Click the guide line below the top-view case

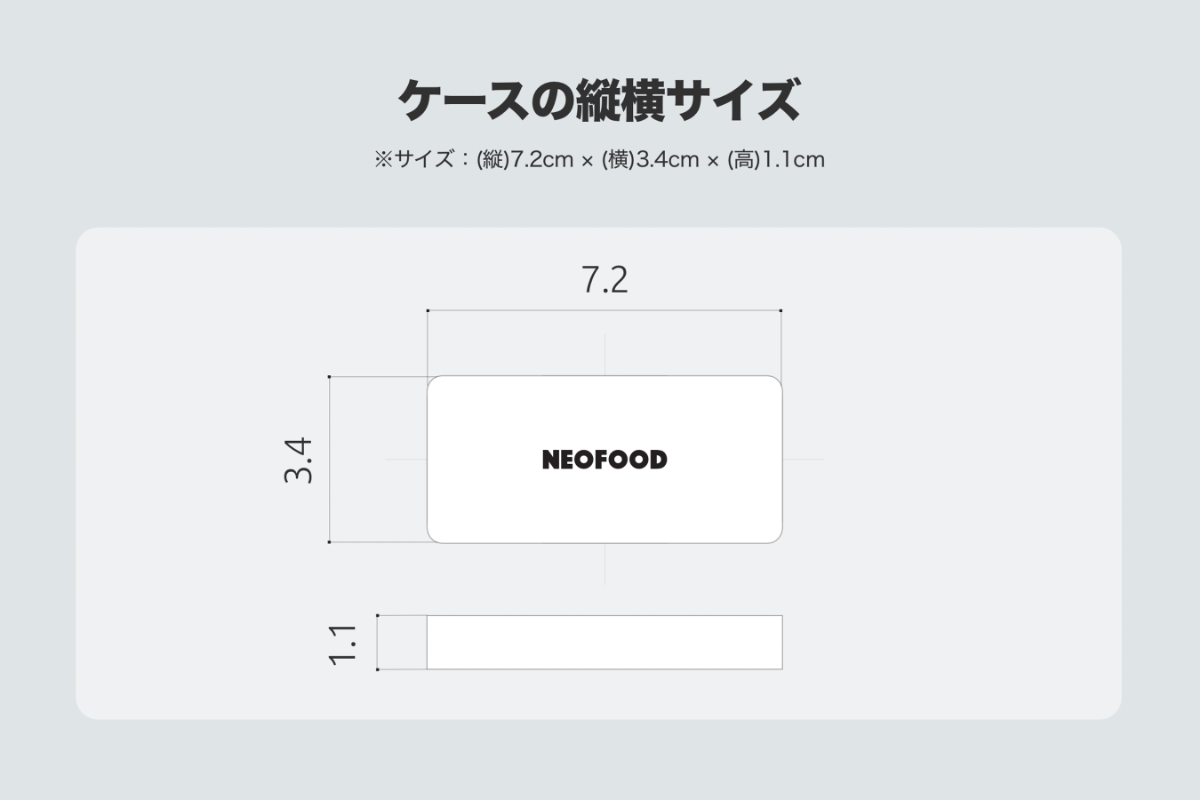point(604,563)
